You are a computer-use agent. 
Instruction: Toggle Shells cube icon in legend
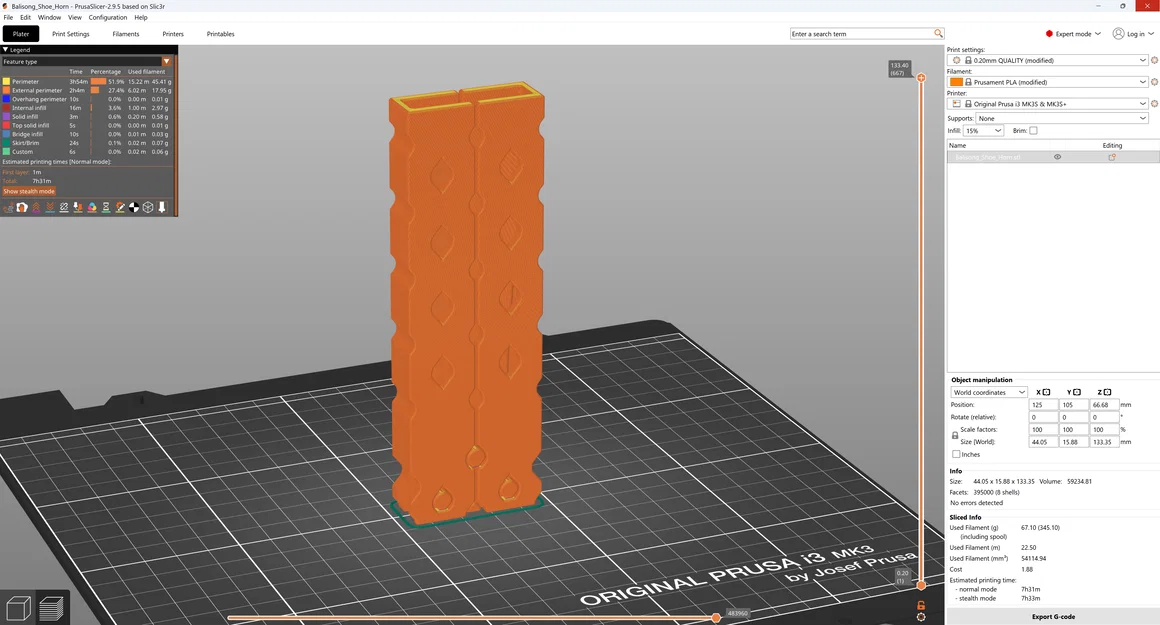coord(148,208)
